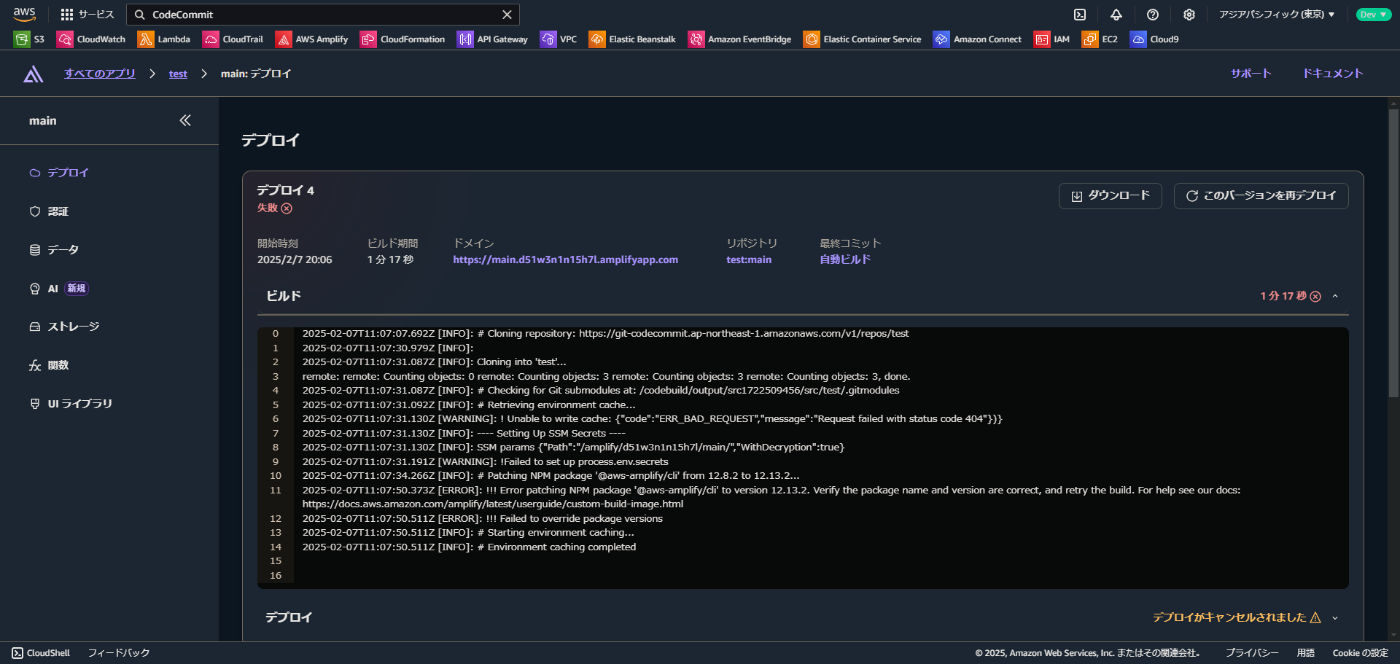Open the AWS console home logo

click(25, 14)
